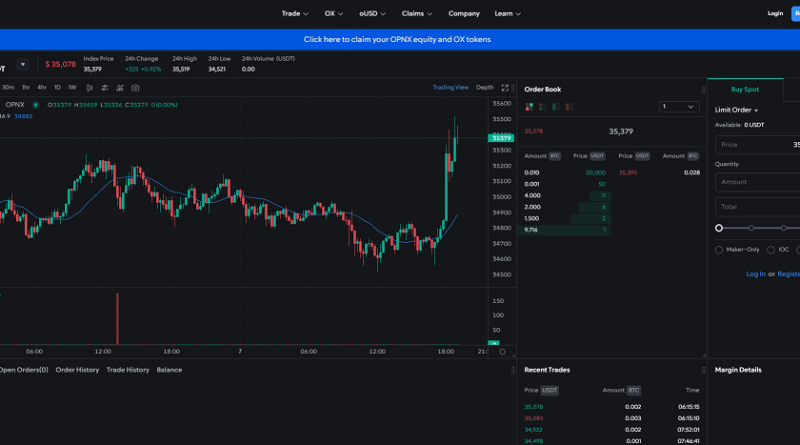Switch chart to Trading View
The image size is (800, 445).
[x=451, y=87]
